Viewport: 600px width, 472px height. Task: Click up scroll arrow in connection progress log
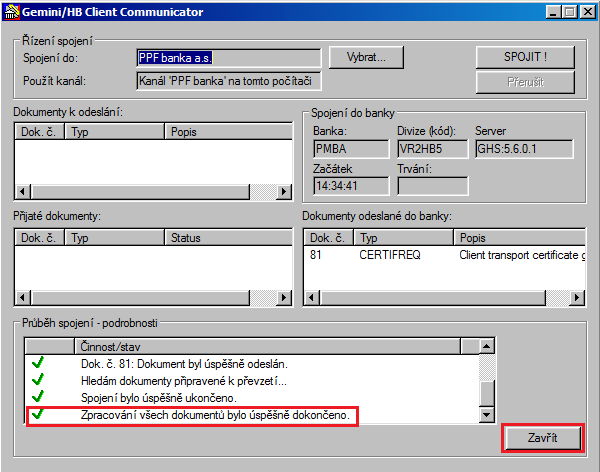486,346
